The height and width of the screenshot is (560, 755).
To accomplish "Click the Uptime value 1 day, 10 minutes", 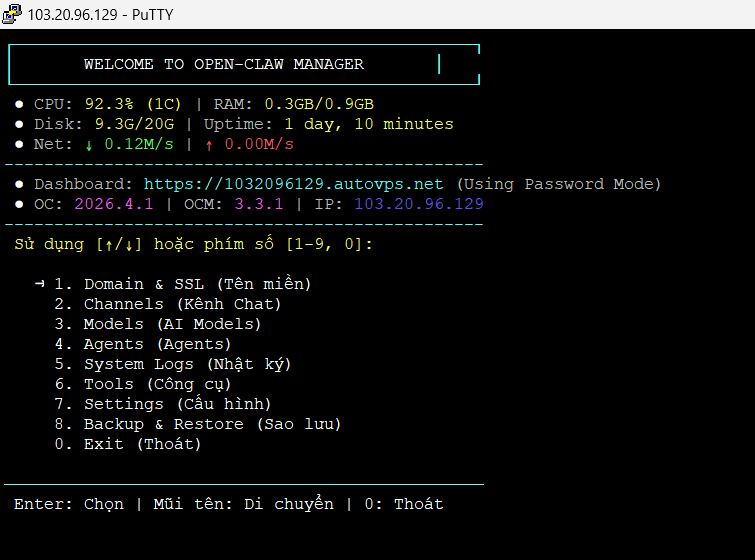I will tap(369, 124).
